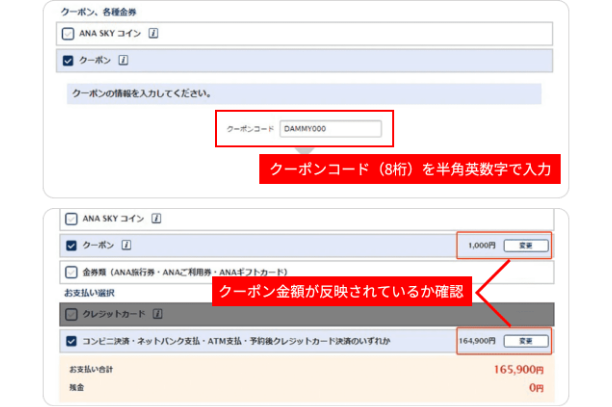
Task: Tick ANA SKY コイン checkbox in upper panel
Action: 69,33
